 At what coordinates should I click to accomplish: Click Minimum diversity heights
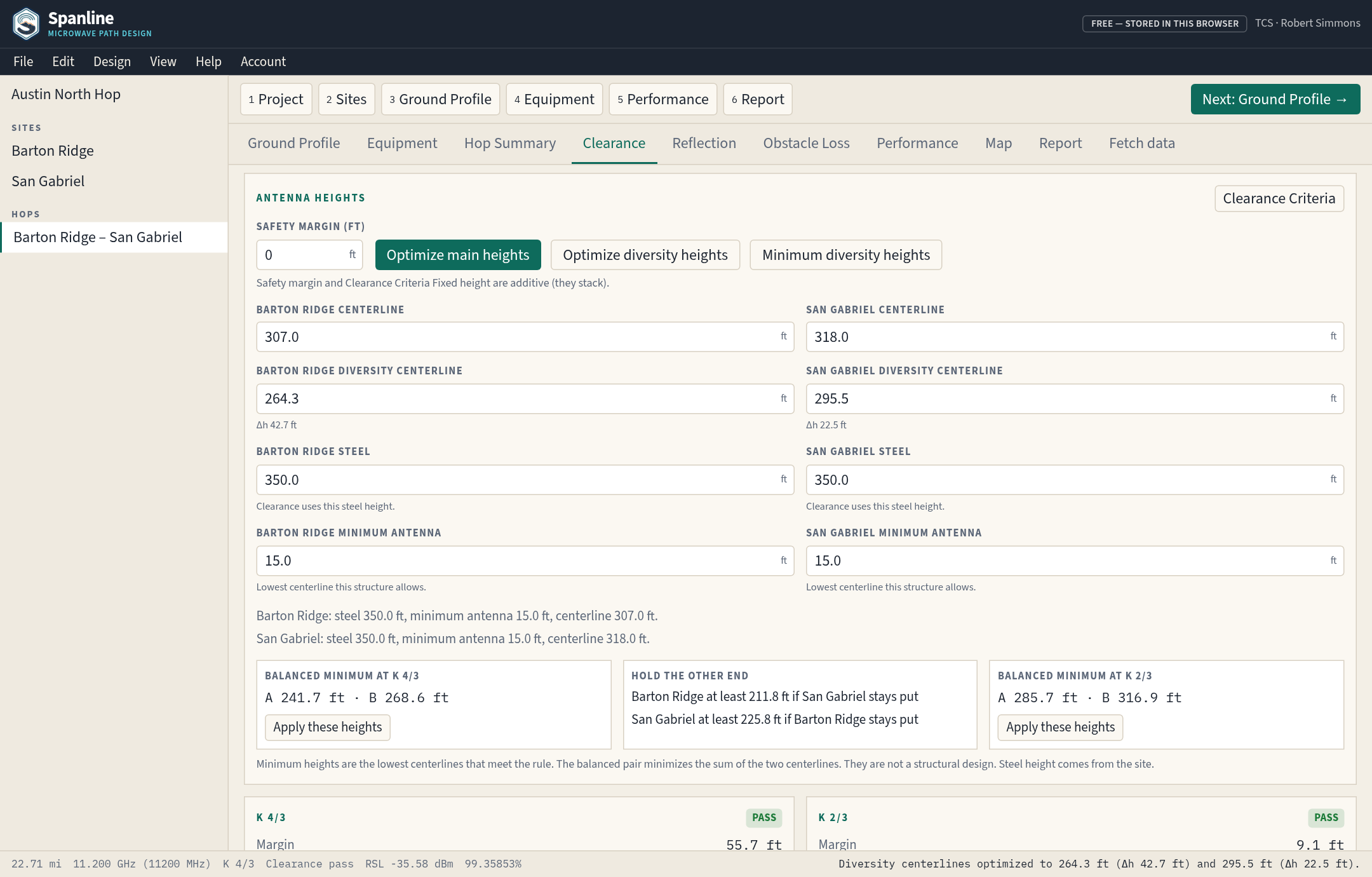(846, 255)
